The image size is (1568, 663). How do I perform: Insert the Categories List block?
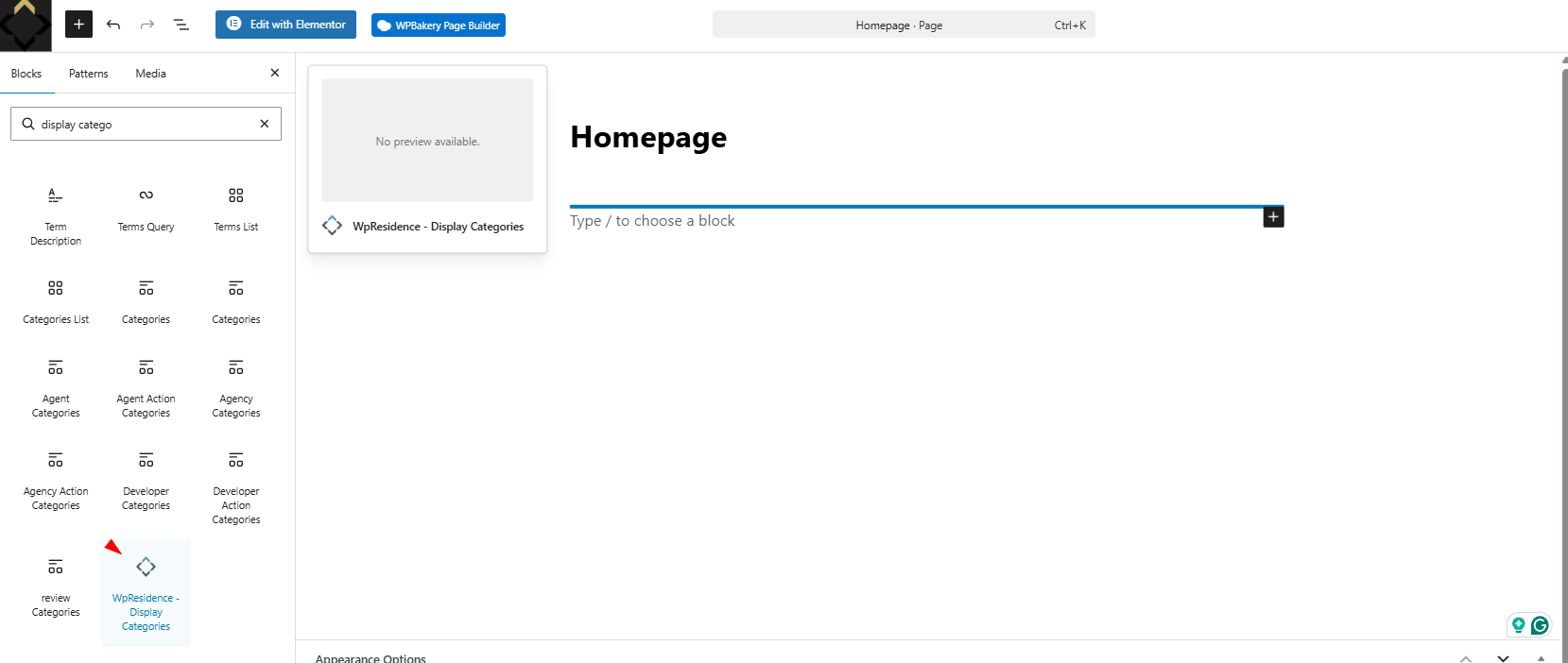(x=56, y=301)
